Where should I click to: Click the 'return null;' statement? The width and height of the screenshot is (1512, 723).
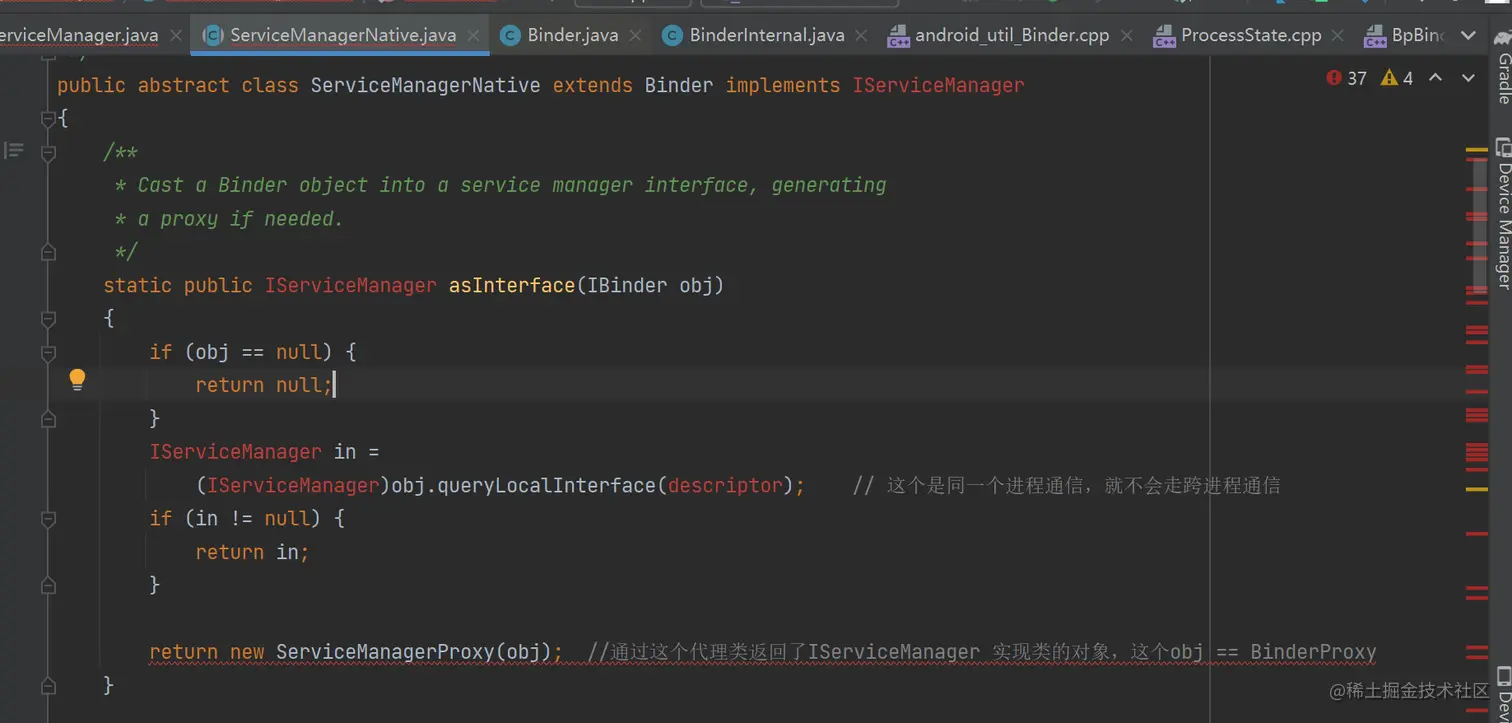[x=264, y=386]
